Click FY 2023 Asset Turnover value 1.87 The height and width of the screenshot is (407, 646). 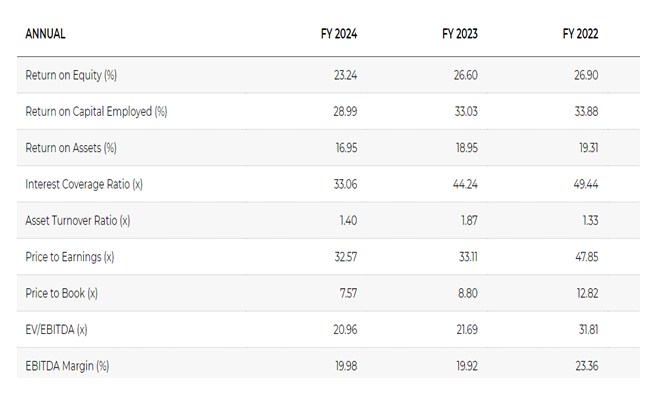point(470,220)
